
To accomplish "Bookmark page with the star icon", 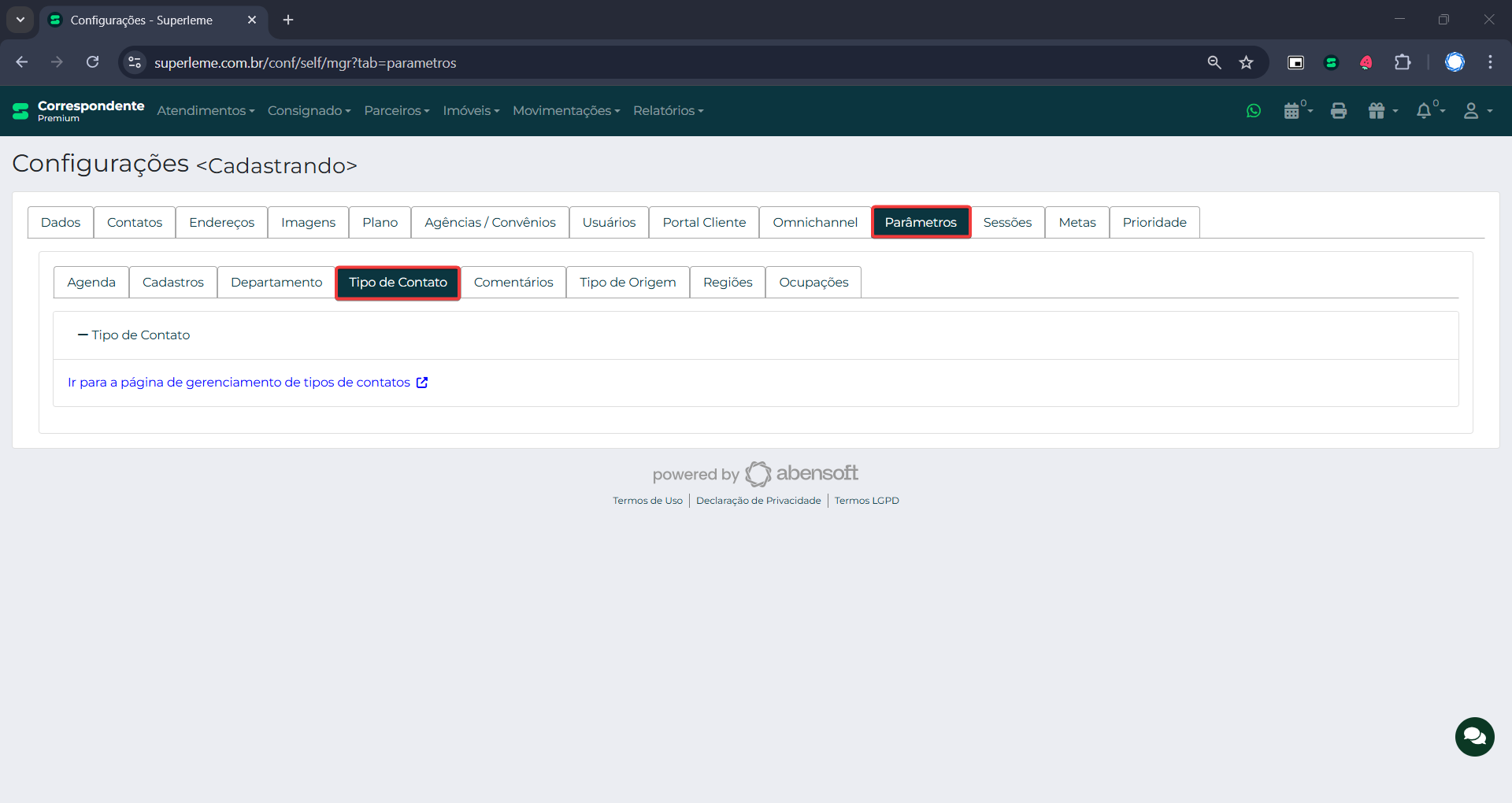I will 1246,63.
